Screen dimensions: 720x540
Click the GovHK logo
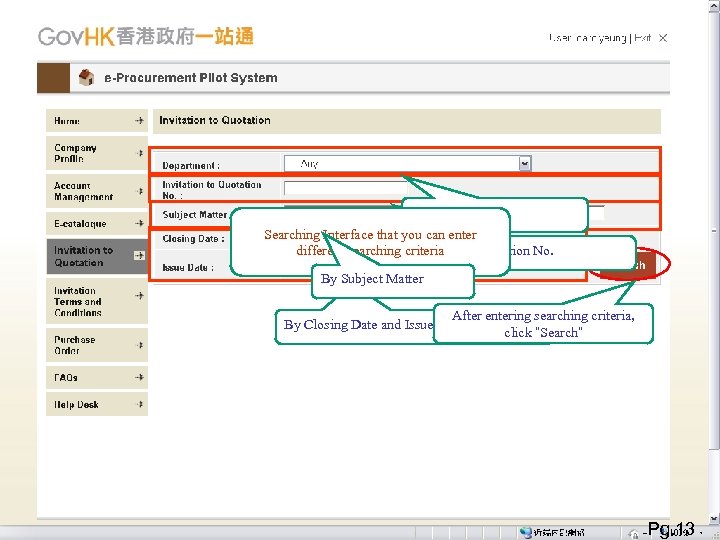[146, 37]
